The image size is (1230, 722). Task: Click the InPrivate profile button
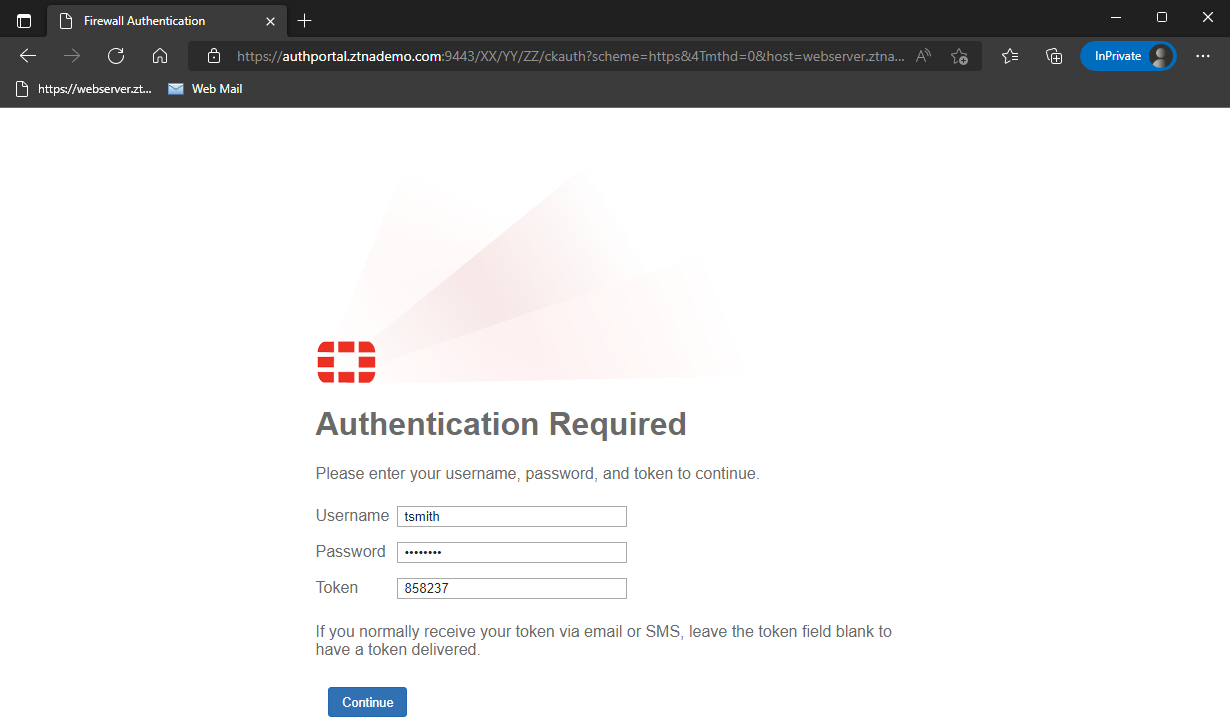coord(1127,56)
